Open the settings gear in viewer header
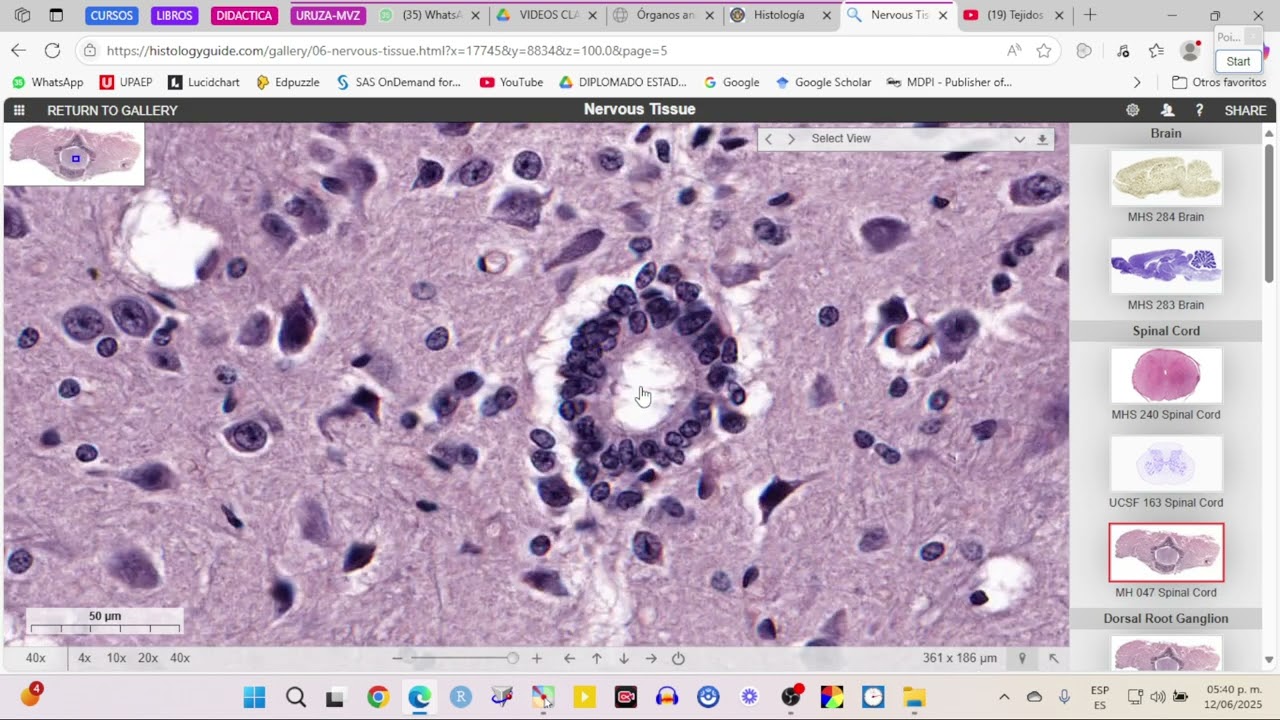 click(x=1132, y=110)
